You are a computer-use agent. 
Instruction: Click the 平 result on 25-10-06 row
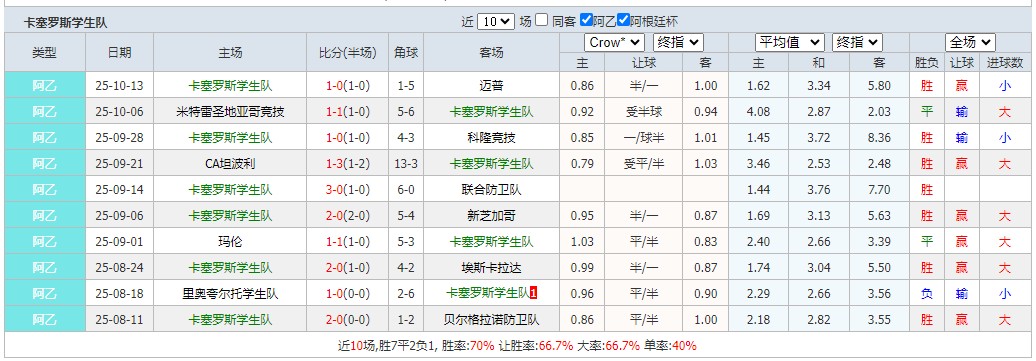coord(926,112)
